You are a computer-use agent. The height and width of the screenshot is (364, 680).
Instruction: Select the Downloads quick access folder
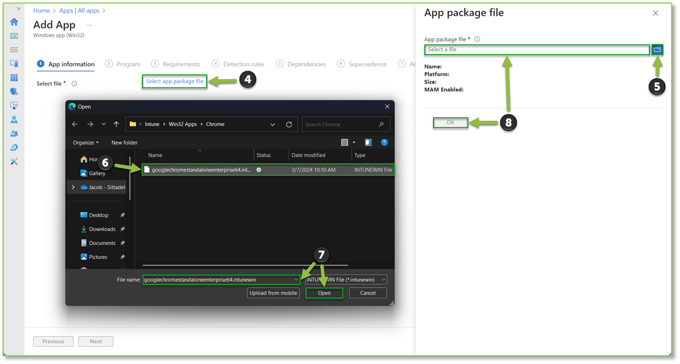(x=102, y=229)
